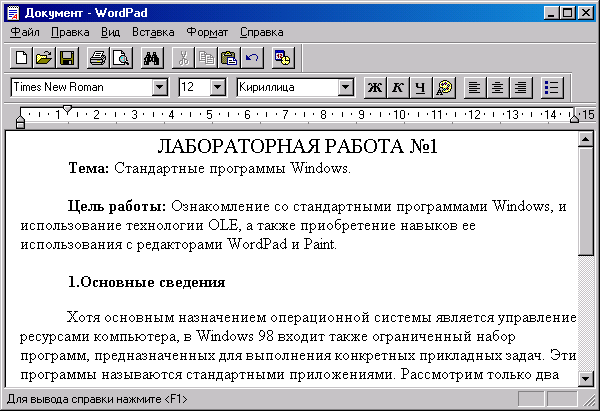Open the Справка menu
Screen dimensions: 600x411
(262, 32)
